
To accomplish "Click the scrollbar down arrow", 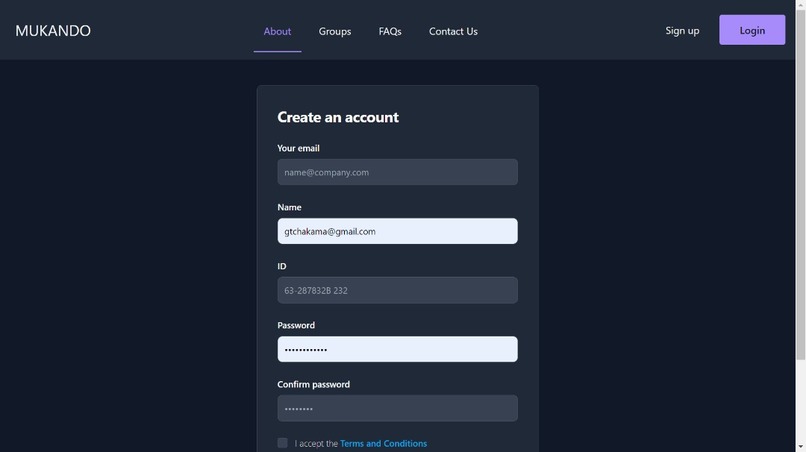I will [801, 447].
